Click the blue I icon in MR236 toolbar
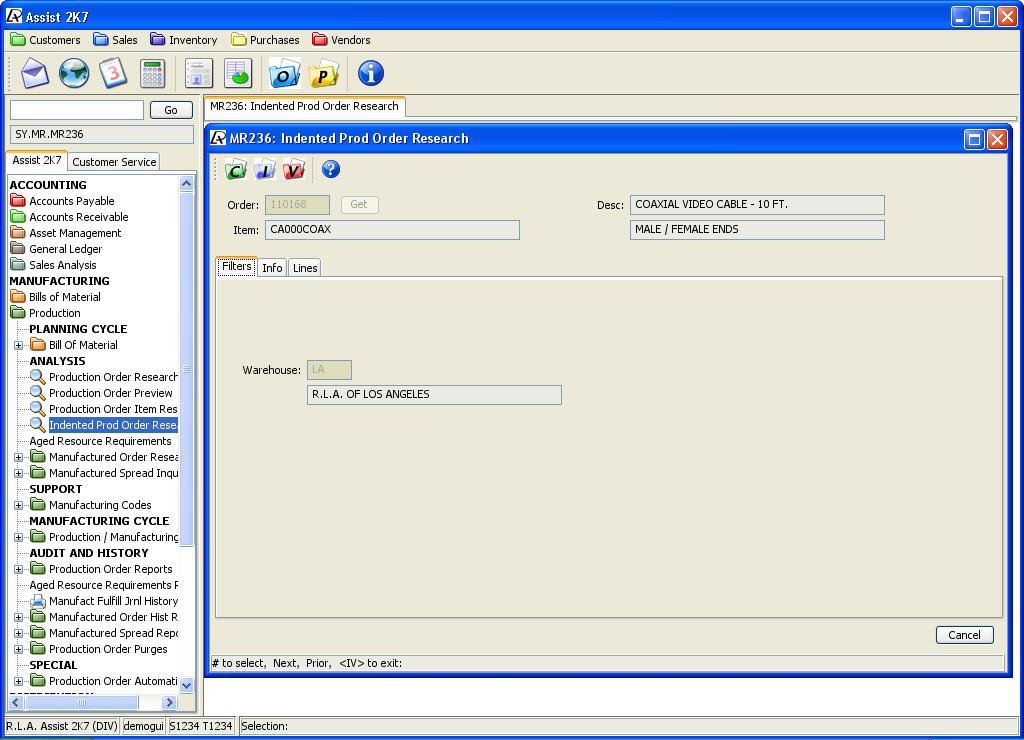1024x740 pixels. (264, 170)
